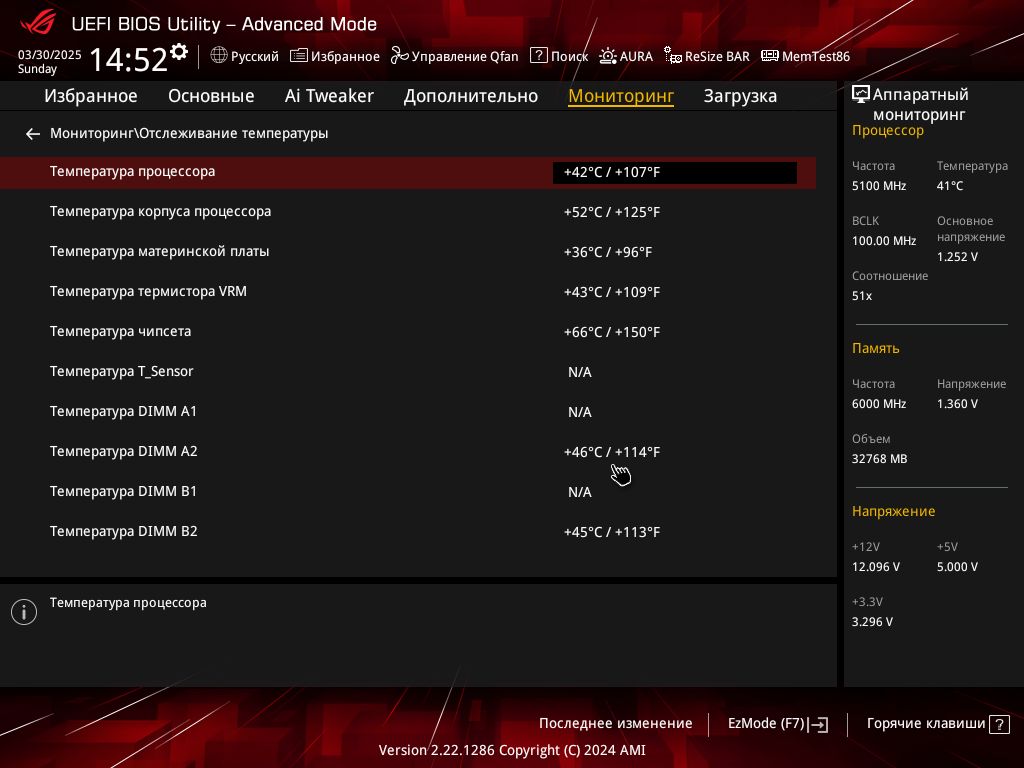1024x768 pixels.
Task: Click the 03/30/2025 date
Action: [x=50, y=55]
